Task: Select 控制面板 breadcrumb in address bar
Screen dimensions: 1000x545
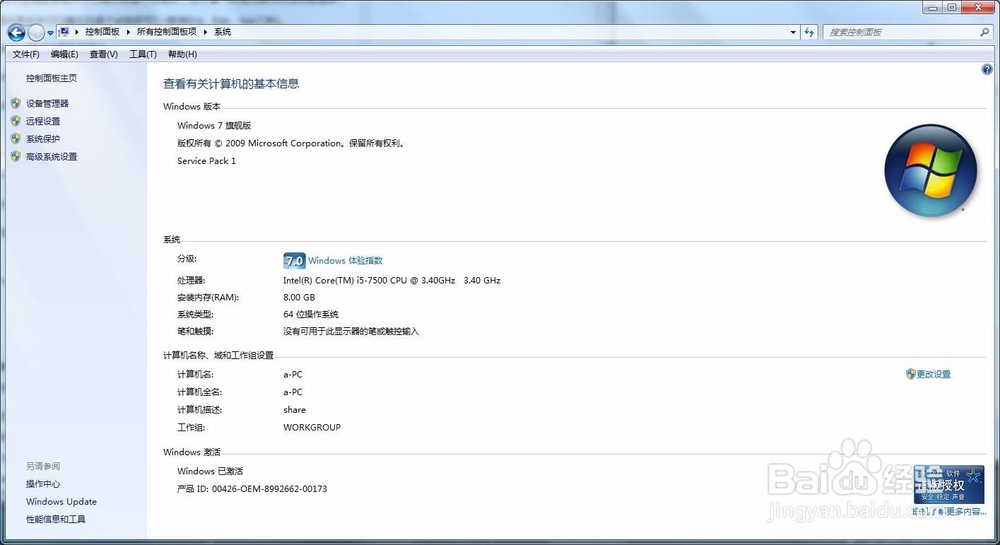Action: click(102, 32)
